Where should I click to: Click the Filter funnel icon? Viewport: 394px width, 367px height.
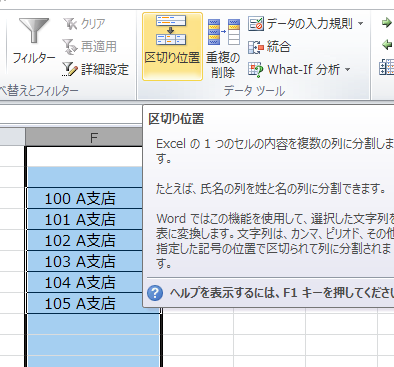click(x=34, y=31)
